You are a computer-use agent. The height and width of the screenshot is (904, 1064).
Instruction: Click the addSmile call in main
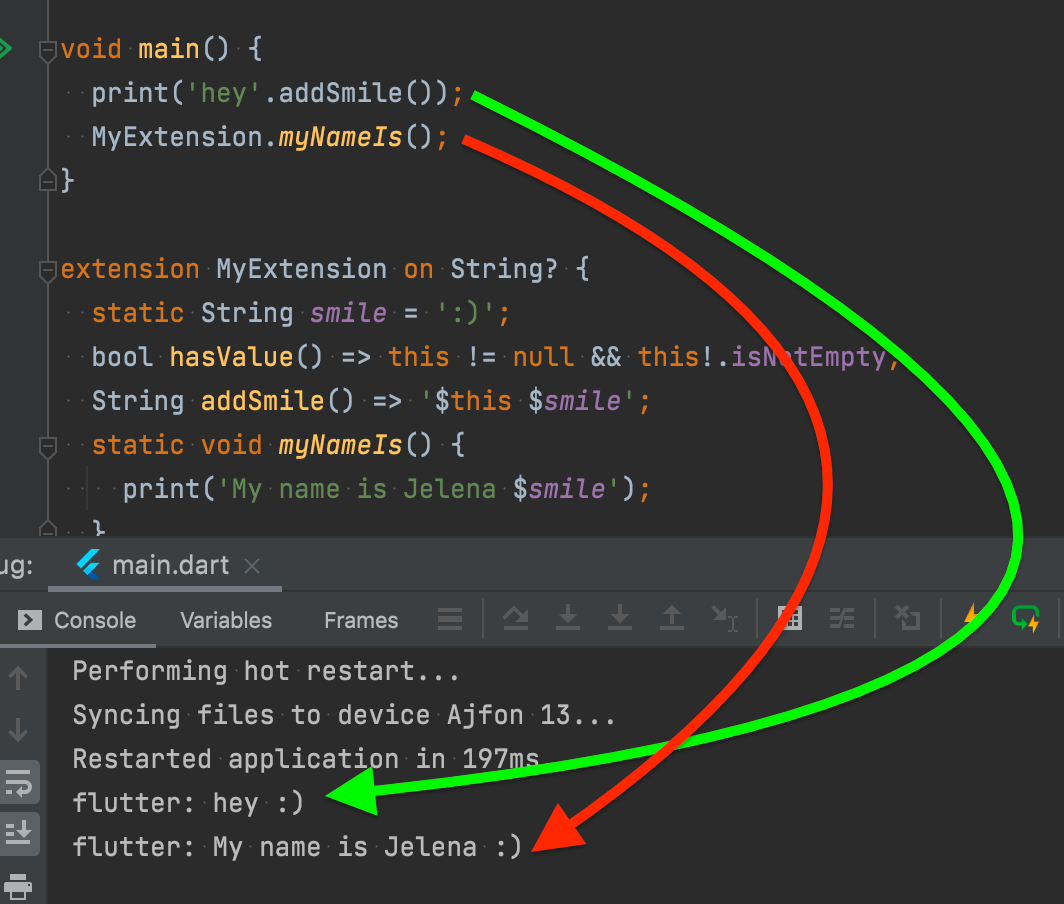(x=355, y=93)
